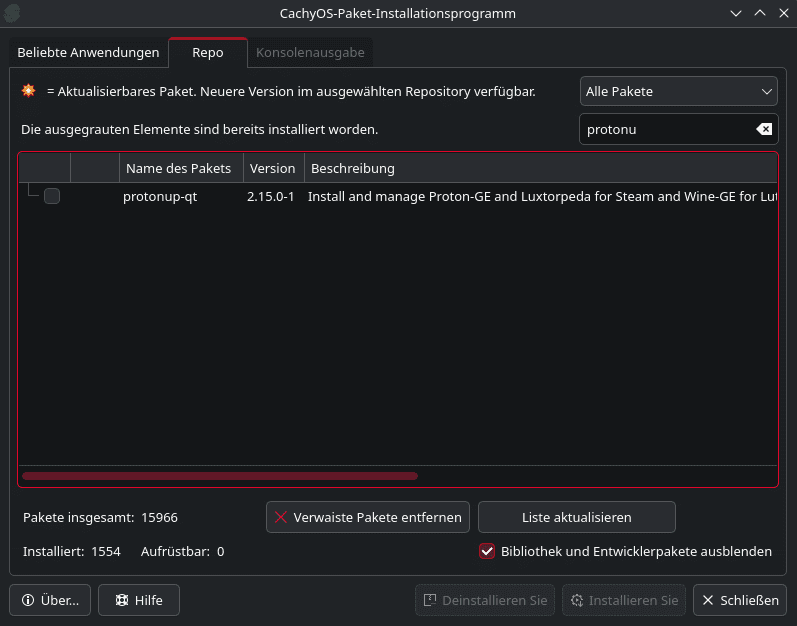Sort by Version column header

tap(272, 168)
